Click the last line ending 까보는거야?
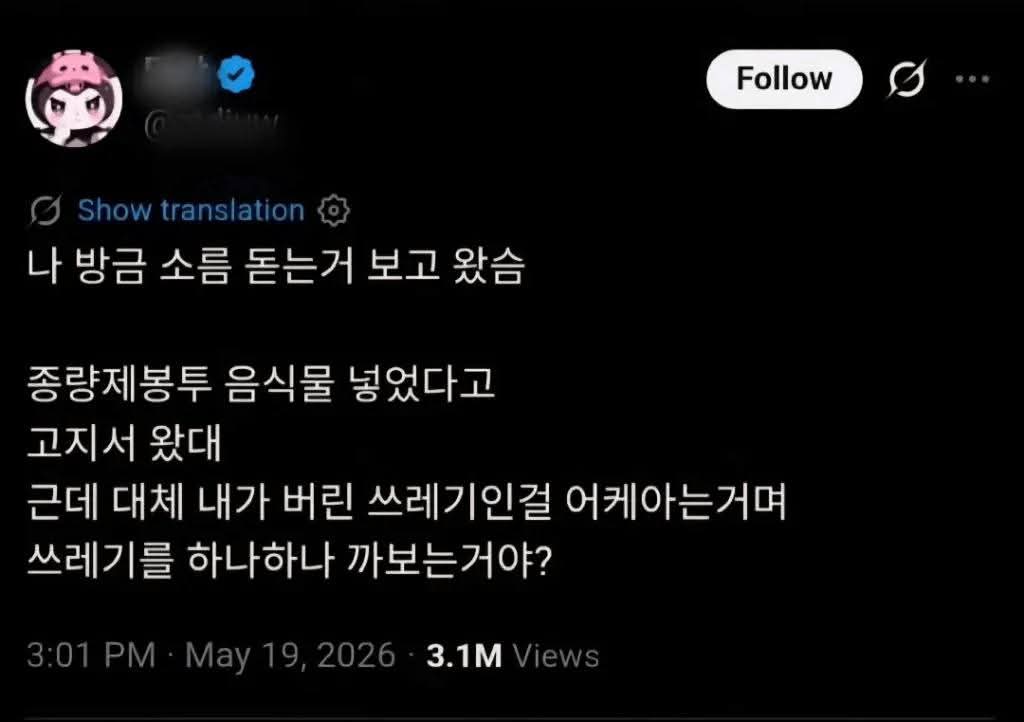The height and width of the screenshot is (722, 1024). 289,560
